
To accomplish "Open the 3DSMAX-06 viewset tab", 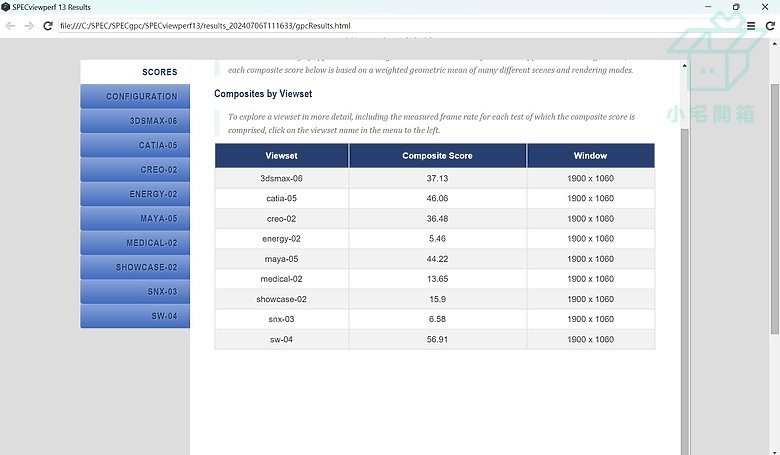I will tap(135, 121).
